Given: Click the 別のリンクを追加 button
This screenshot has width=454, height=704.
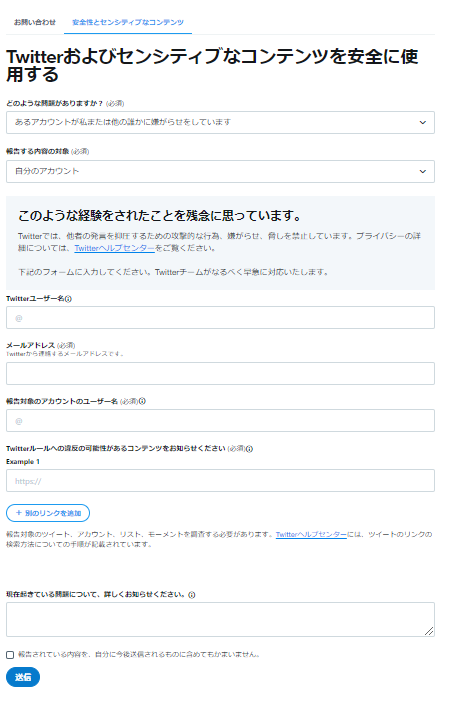Looking at the screenshot, I should (x=48, y=513).
